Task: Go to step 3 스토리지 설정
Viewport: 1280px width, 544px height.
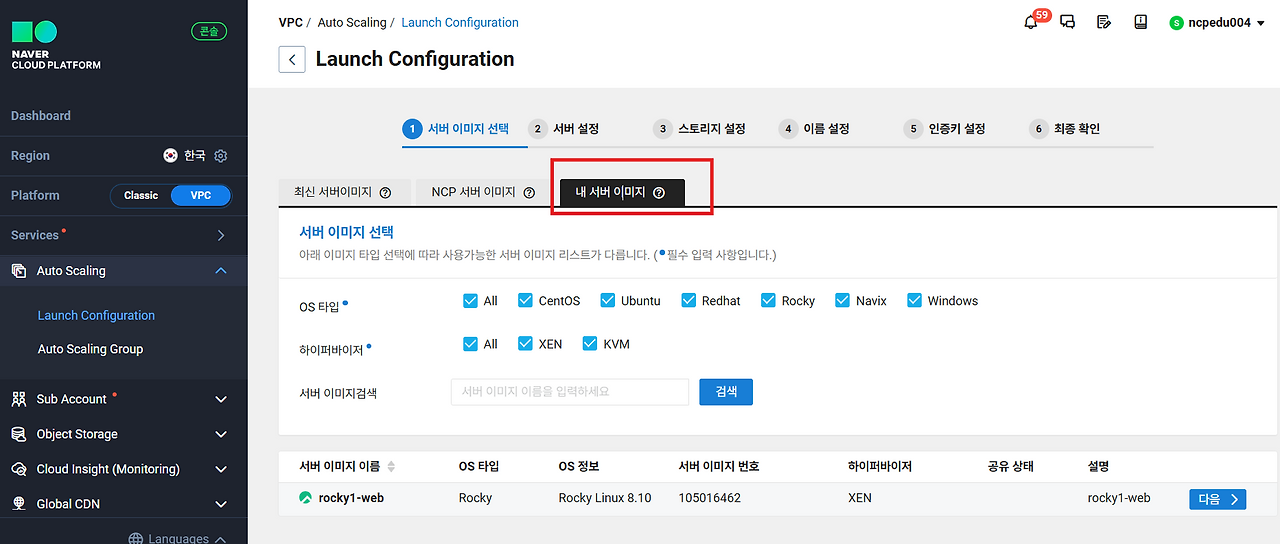Action: [700, 128]
